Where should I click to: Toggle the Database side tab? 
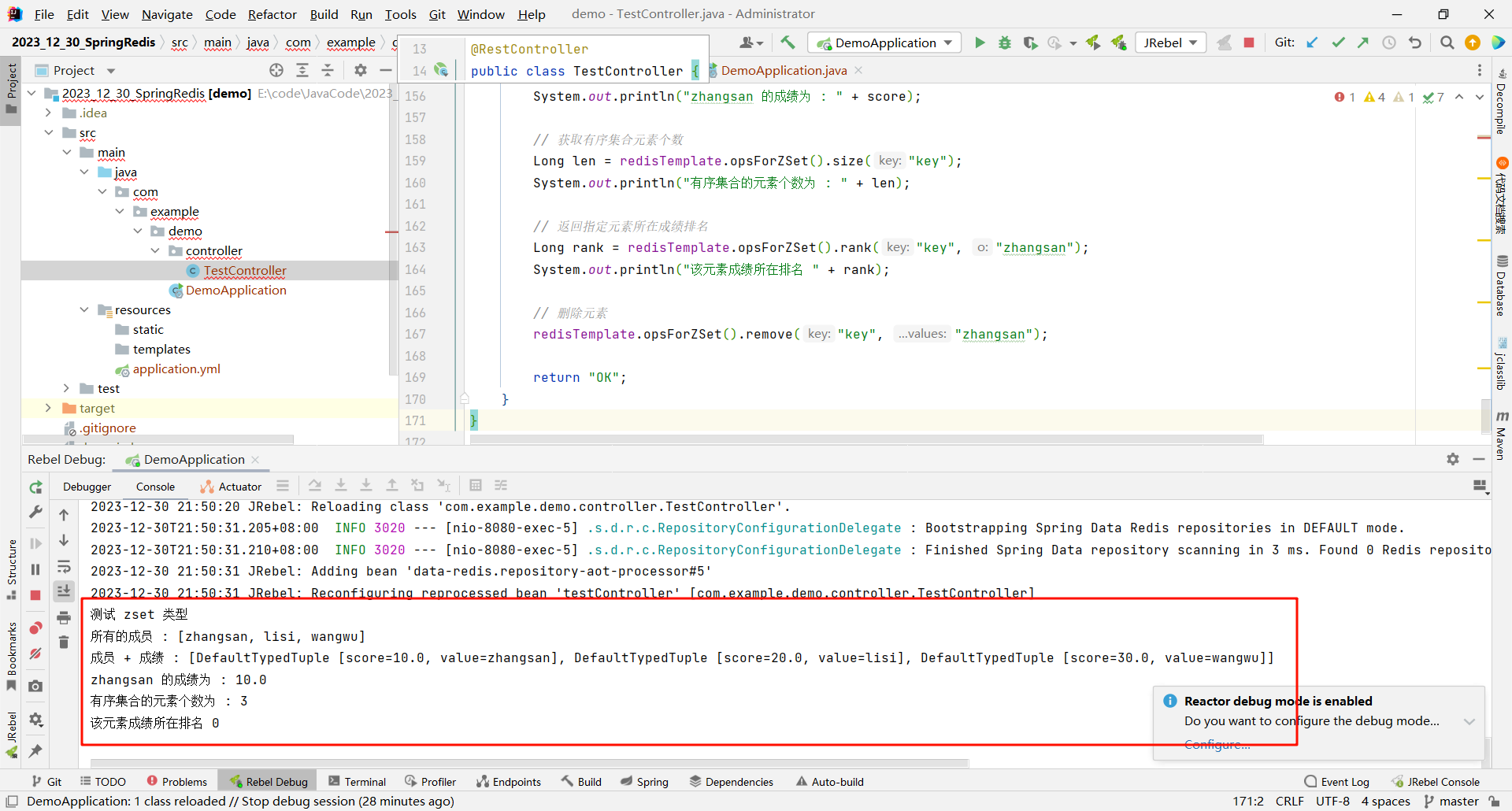coord(1501,287)
